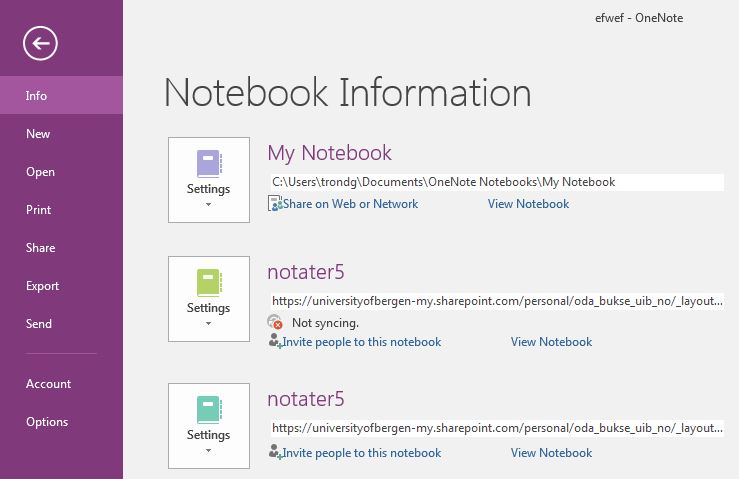Click the invite people icon below Not syncing
The height and width of the screenshot is (479, 739).
coord(275,342)
